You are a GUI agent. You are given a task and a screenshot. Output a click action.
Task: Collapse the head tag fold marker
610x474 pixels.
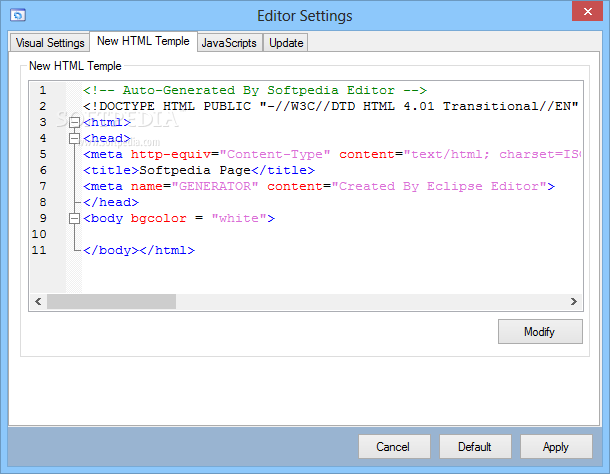74,138
